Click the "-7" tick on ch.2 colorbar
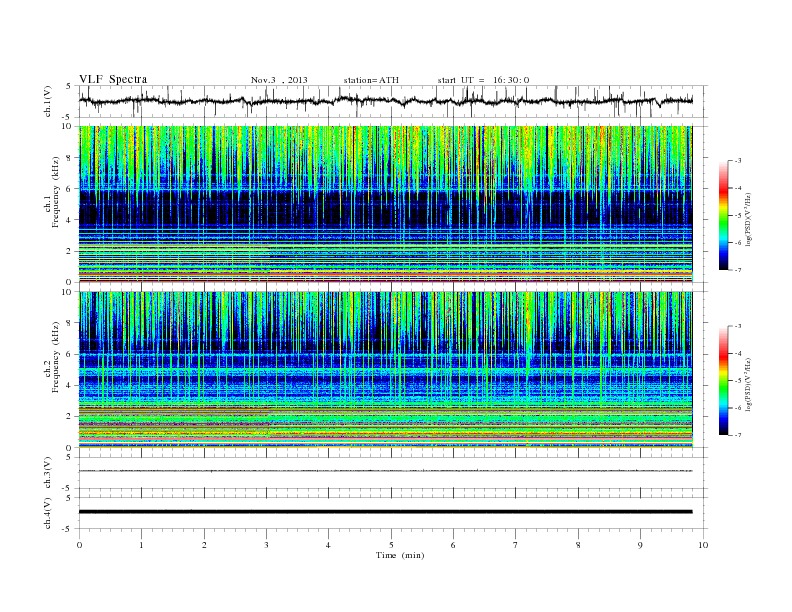Image resolution: width=792 pixels, height=612 pixels. (738, 435)
